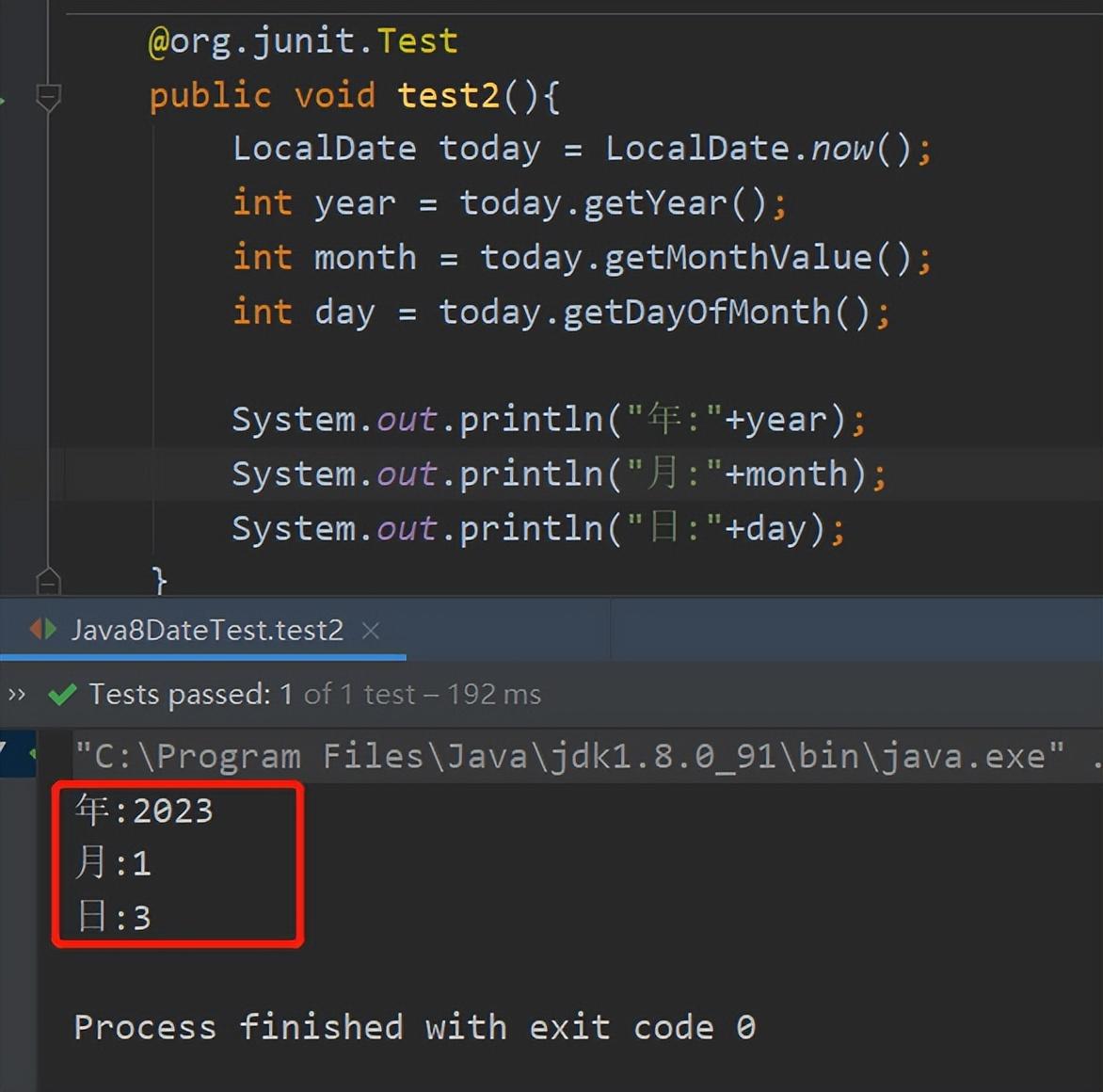Click the println "日:"+day line
The height and width of the screenshot is (1092, 1103).
tap(538, 528)
